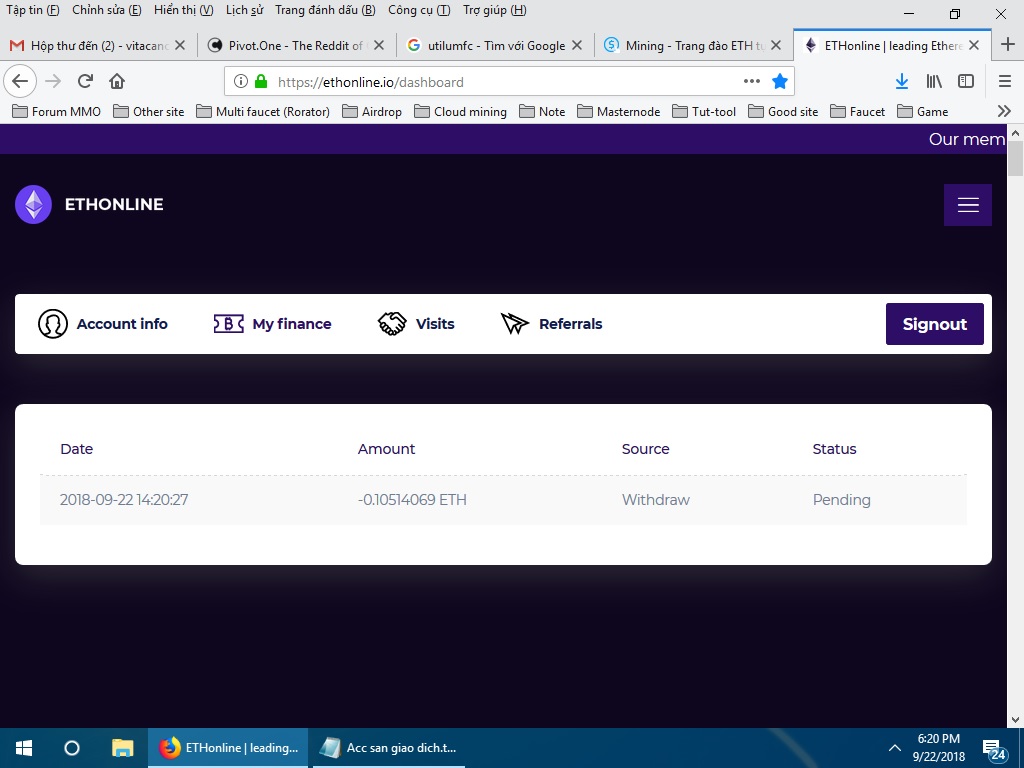
Task: Close the Gmail inbox tab
Action: (180, 45)
